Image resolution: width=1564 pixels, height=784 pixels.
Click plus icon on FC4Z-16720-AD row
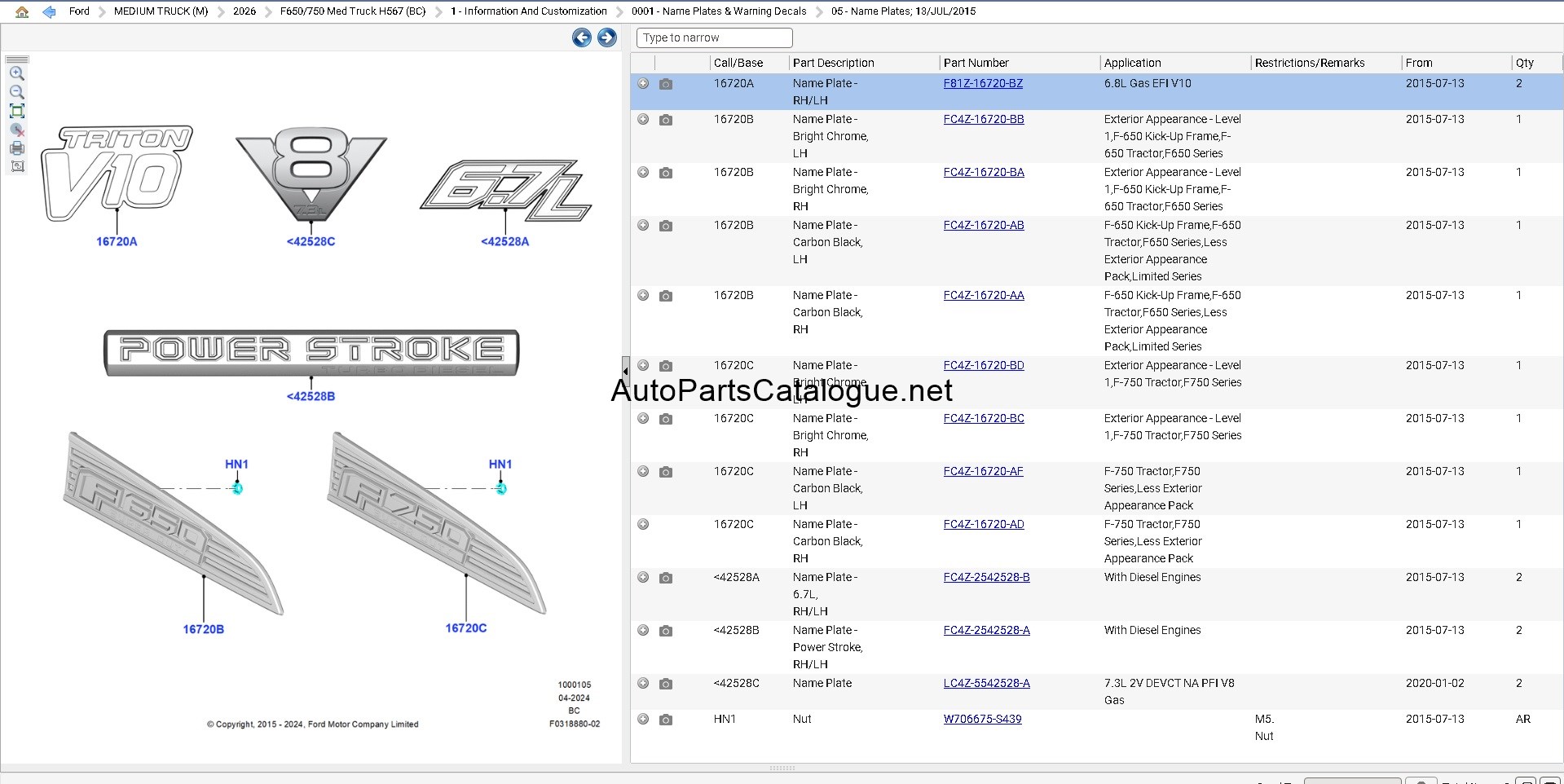(x=643, y=524)
